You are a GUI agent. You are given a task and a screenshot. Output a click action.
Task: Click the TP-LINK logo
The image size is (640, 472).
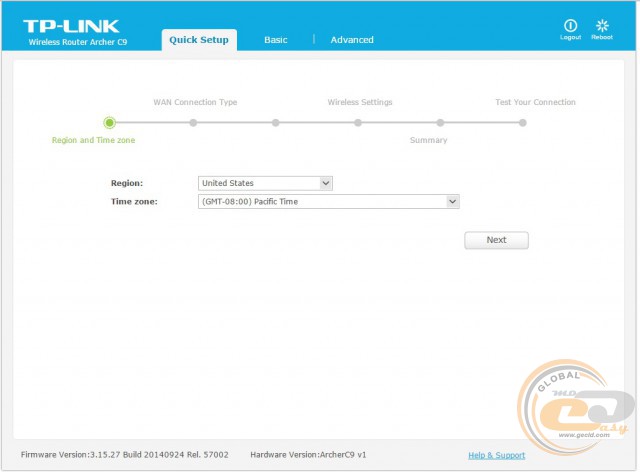(x=71, y=26)
